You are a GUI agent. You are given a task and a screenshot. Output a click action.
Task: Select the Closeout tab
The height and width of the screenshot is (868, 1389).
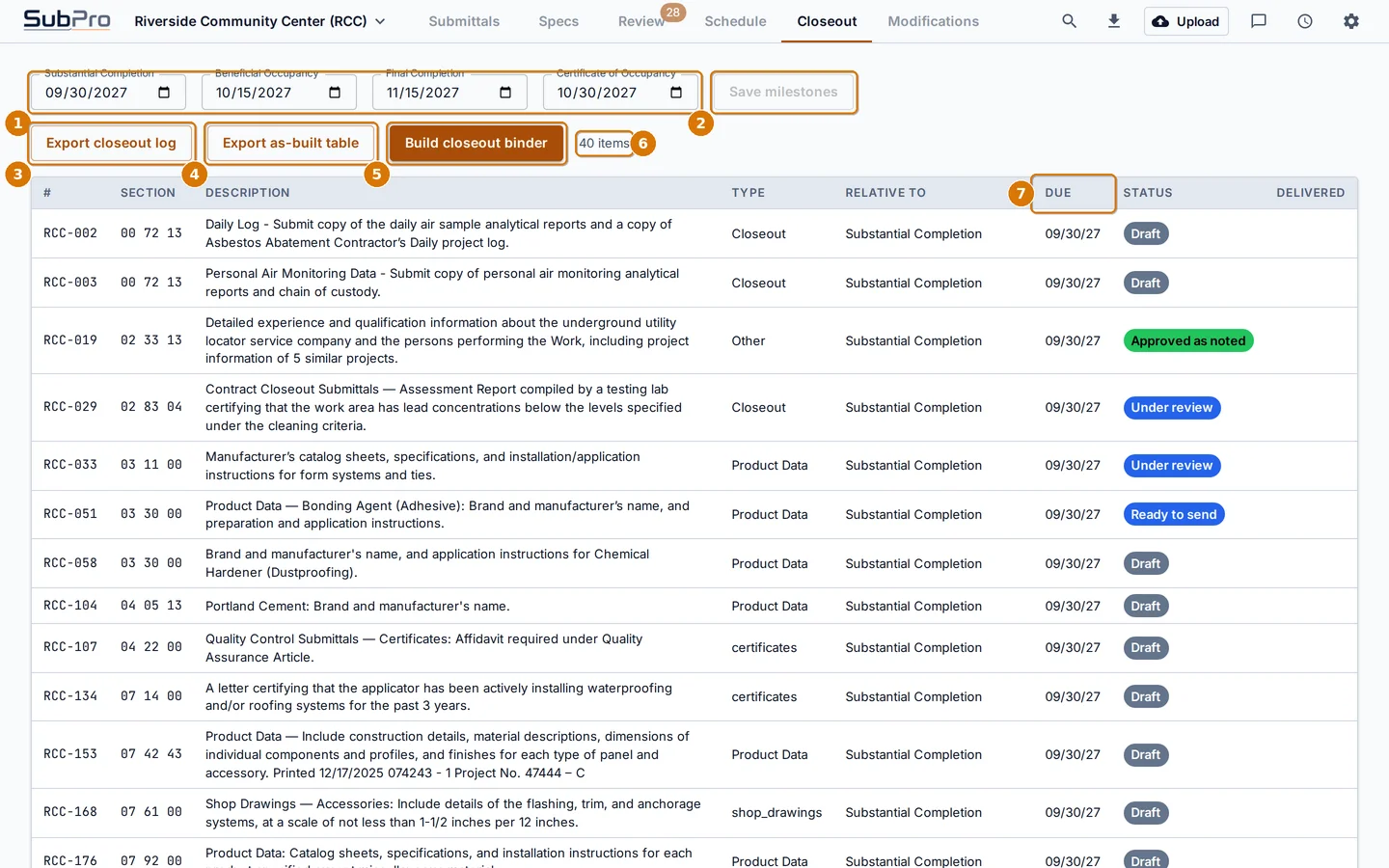[x=827, y=21]
